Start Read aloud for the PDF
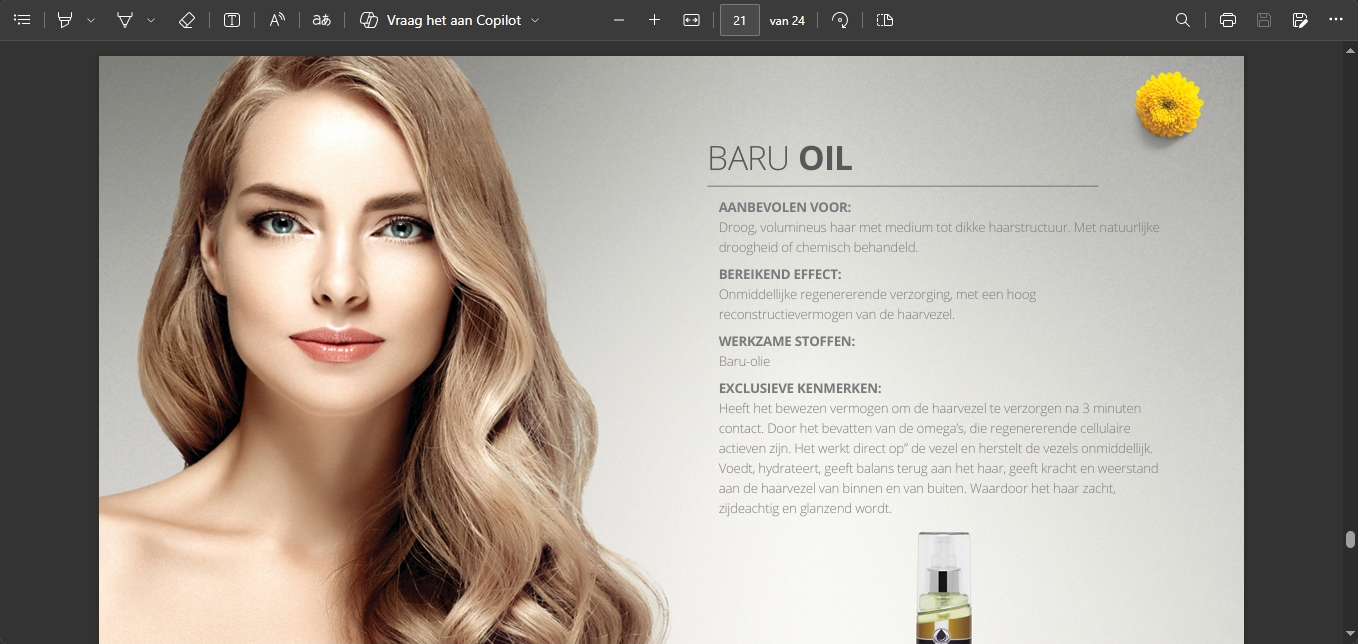 coord(277,20)
